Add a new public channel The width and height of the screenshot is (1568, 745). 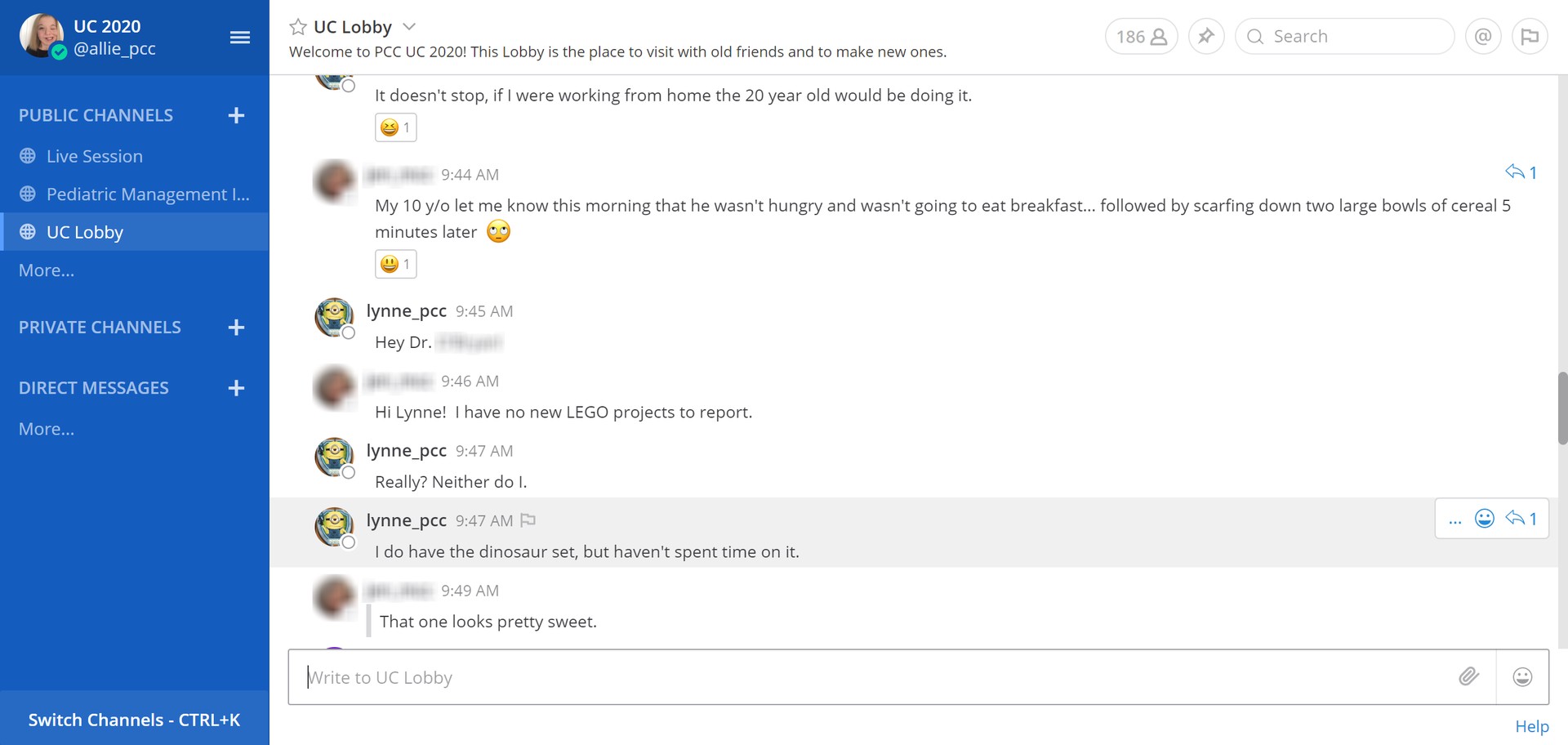(x=237, y=115)
